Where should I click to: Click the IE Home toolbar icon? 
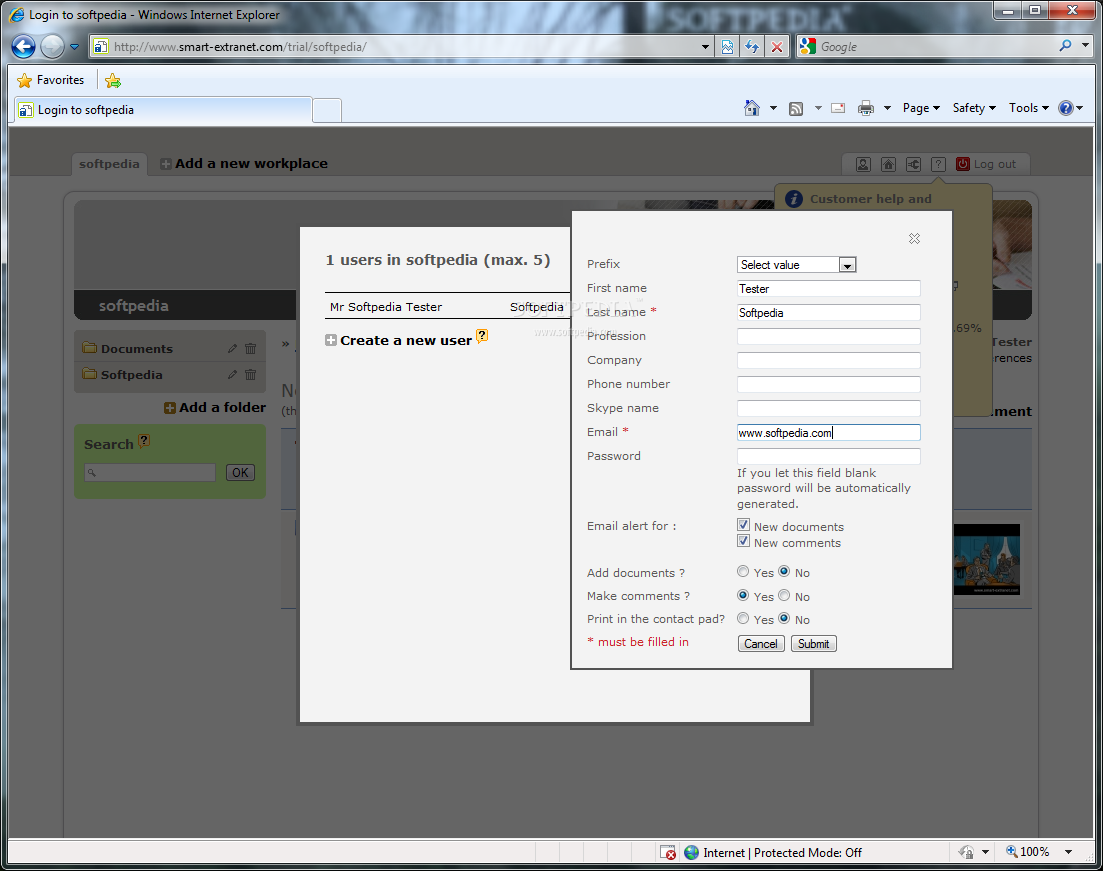tap(752, 108)
